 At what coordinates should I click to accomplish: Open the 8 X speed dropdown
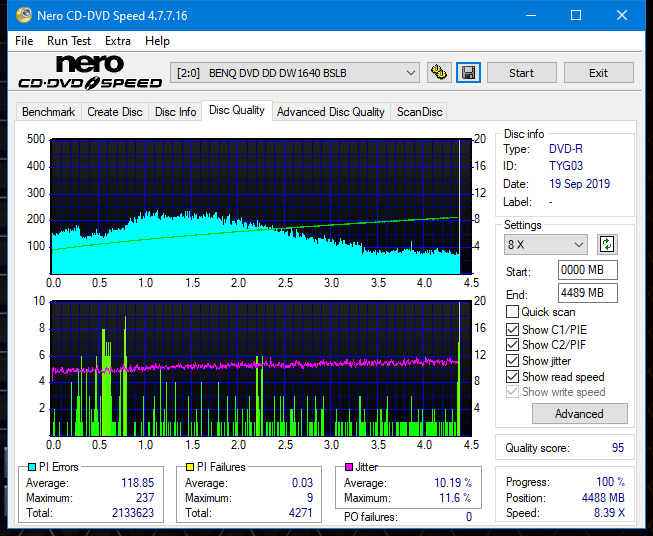[546, 244]
